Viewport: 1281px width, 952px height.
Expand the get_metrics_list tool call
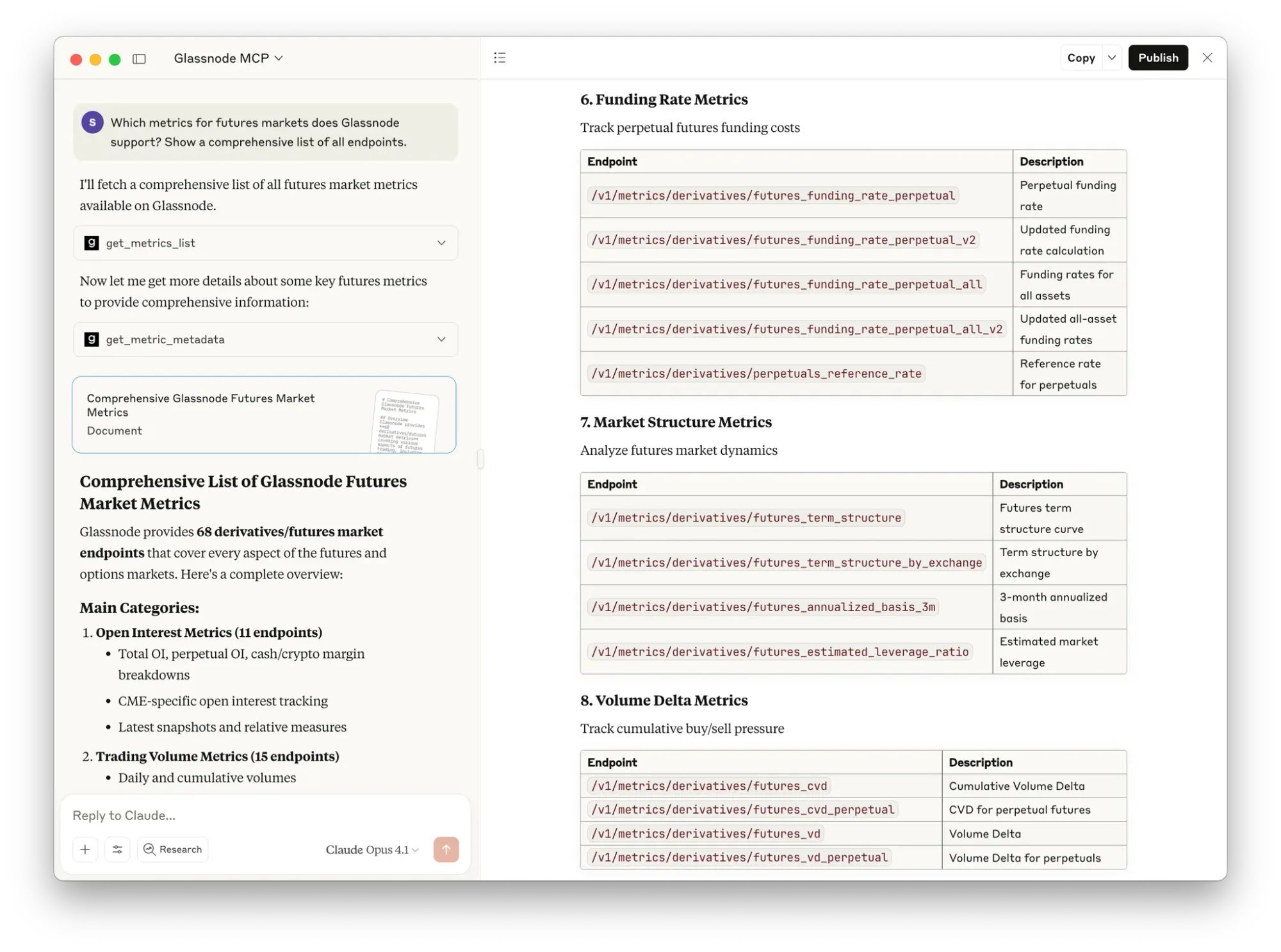pyautogui.click(x=441, y=243)
